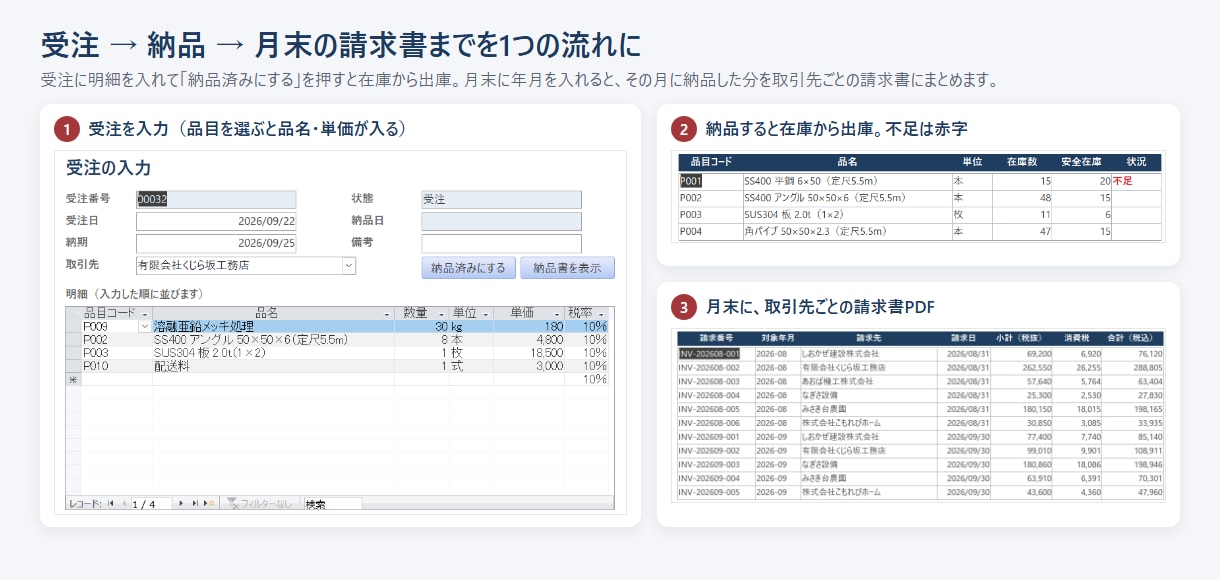Screen dimensions: 1220x580
Task: Click the empty 備考 field
Action: [501, 243]
